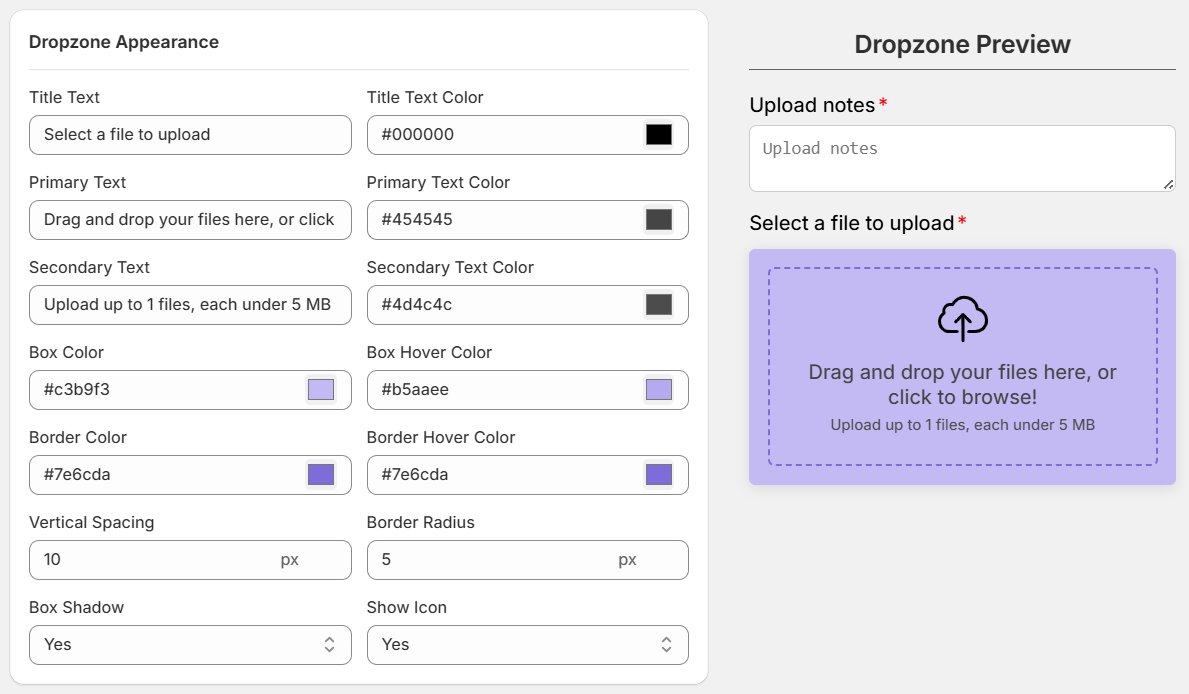This screenshot has width=1189, height=694.
Task: Click the Border Color purple swatch
Action: (x=321, y=475)
